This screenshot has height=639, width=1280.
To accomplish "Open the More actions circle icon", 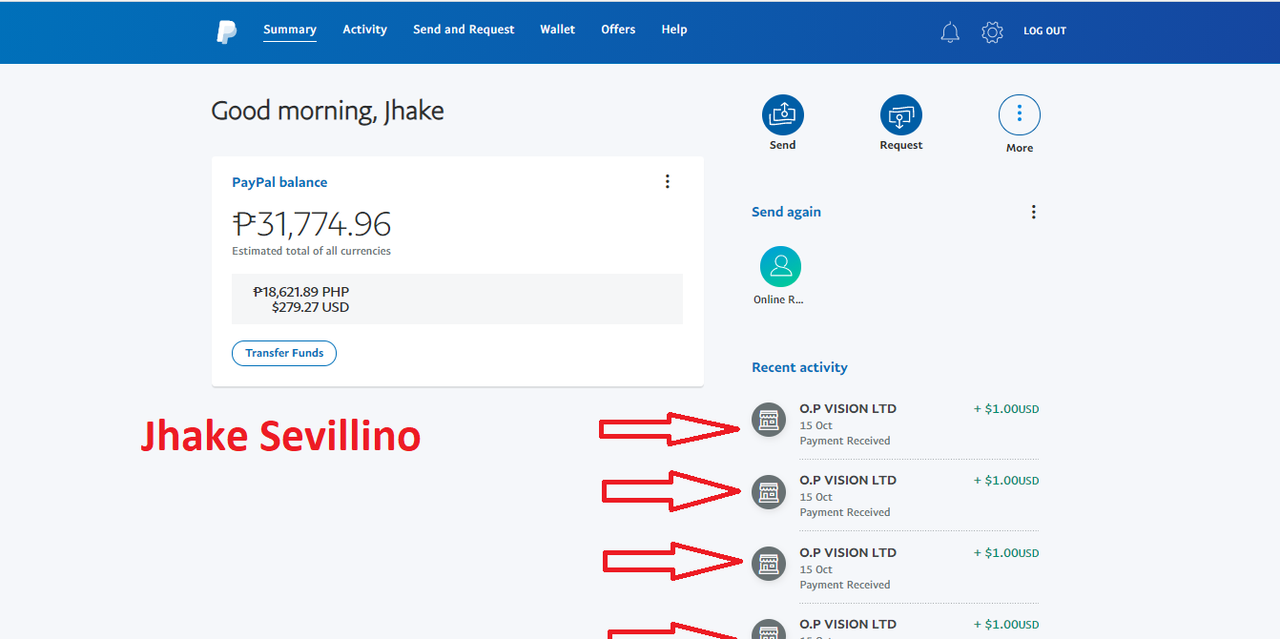I will click(x=1019, y=115).
